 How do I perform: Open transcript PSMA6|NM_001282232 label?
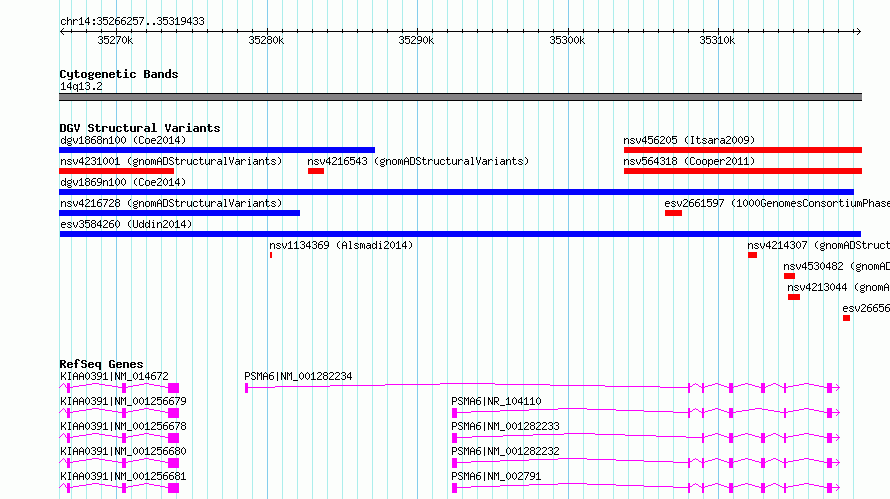tap(505, 451)
